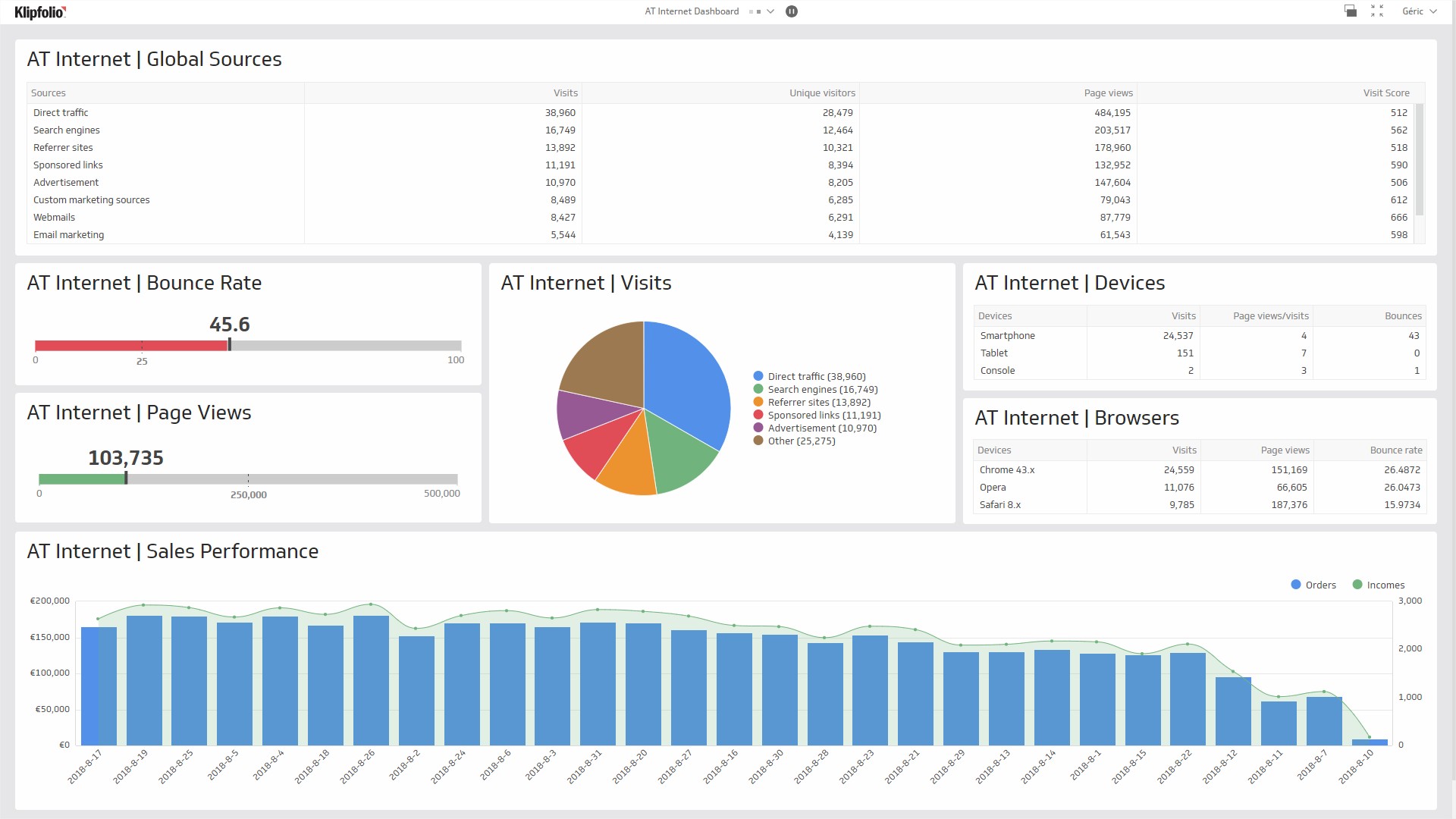Select the Opera browser row
Viewport: 1456px width, 819px height.
[1200, 488]
